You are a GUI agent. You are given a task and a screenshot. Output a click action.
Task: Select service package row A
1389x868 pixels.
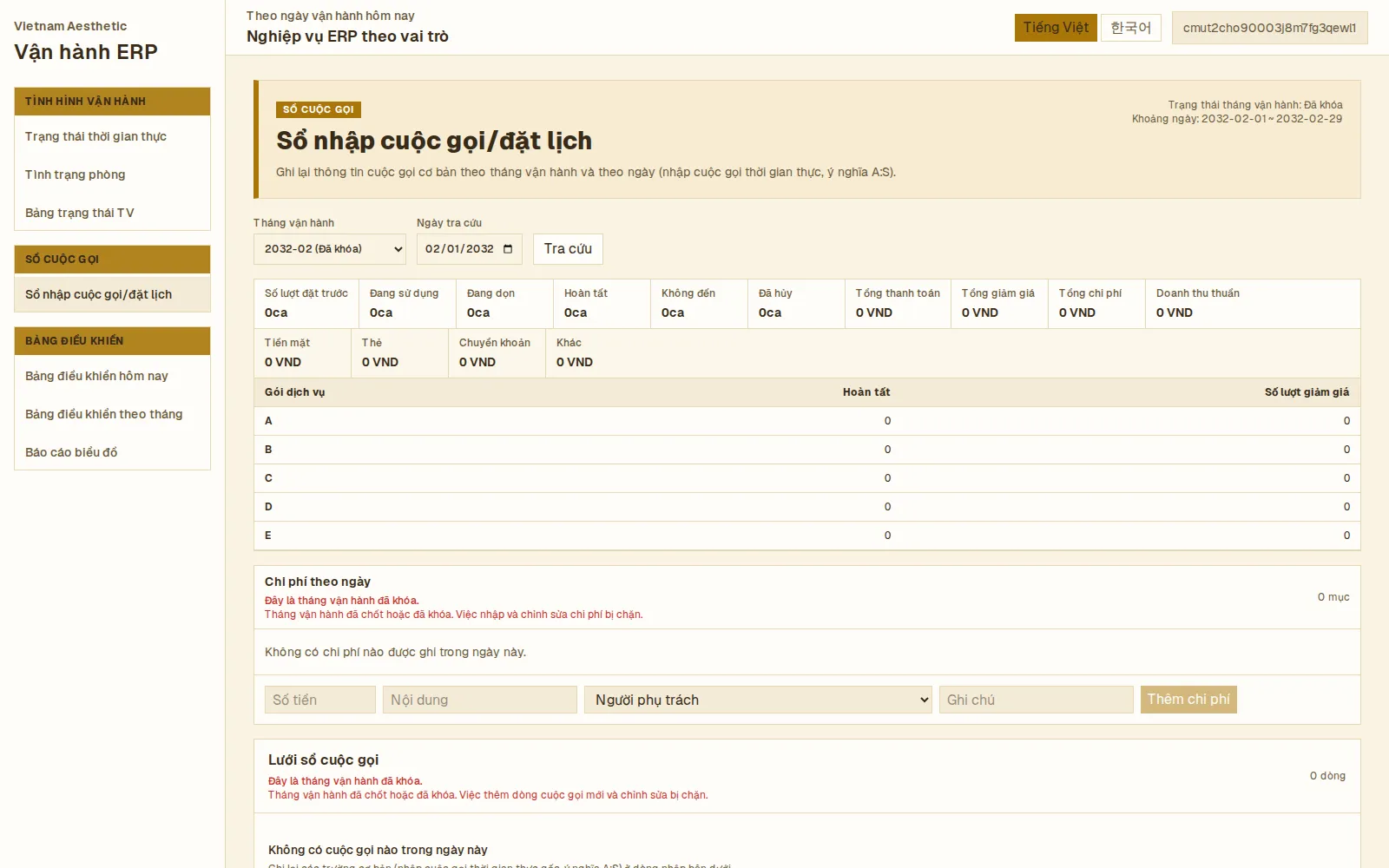pos(807,421)
